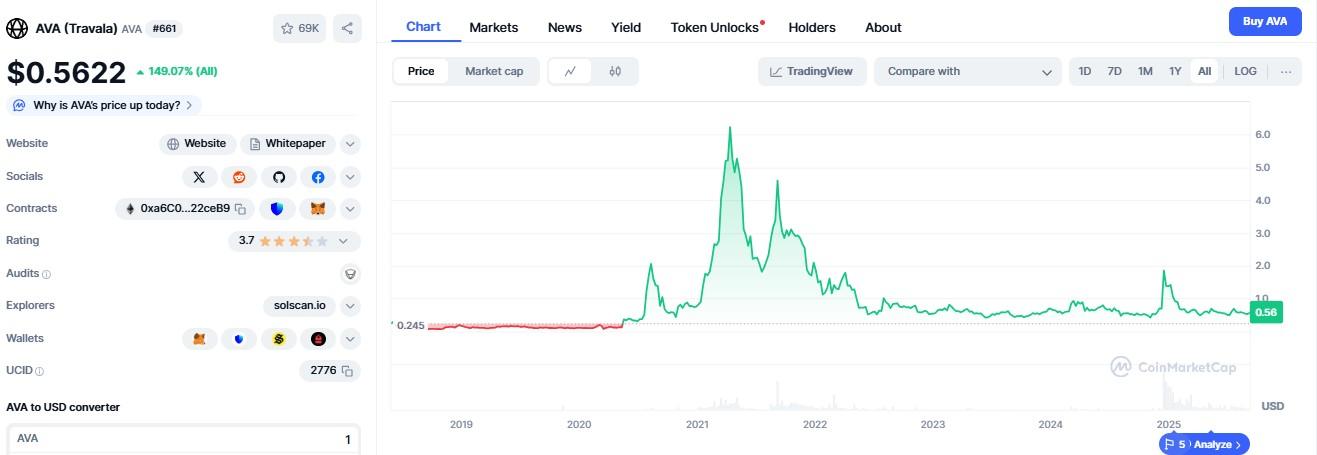The width and height of the screenshot is (1317, 455).
Task: Open the News tab
Action: click(565, 28)
